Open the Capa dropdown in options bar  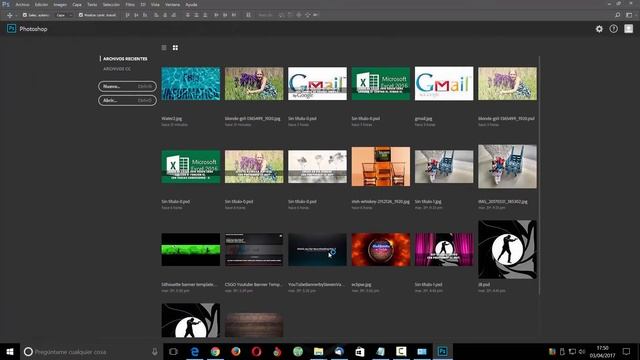[x=64, y=15]
